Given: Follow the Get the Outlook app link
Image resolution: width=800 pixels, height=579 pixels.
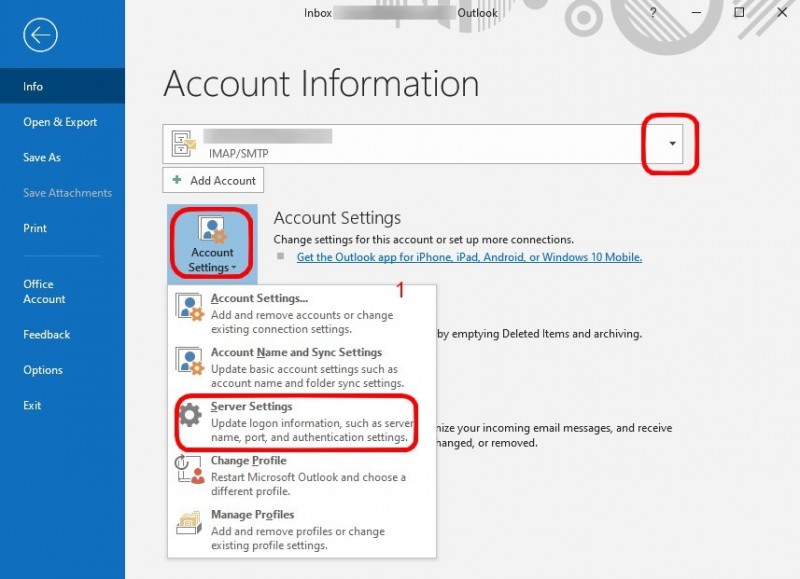Looking at the screenshot, I should (469, 257).
